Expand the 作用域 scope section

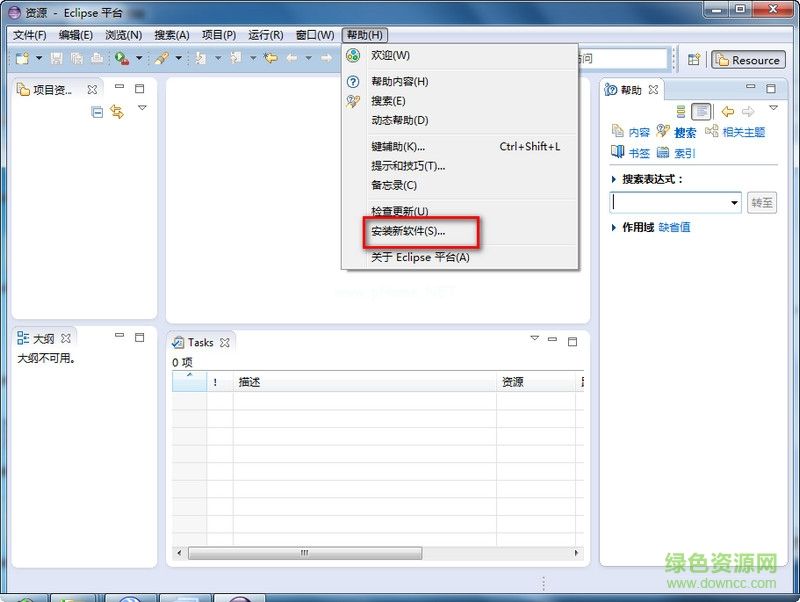click(x=614, y=228)
